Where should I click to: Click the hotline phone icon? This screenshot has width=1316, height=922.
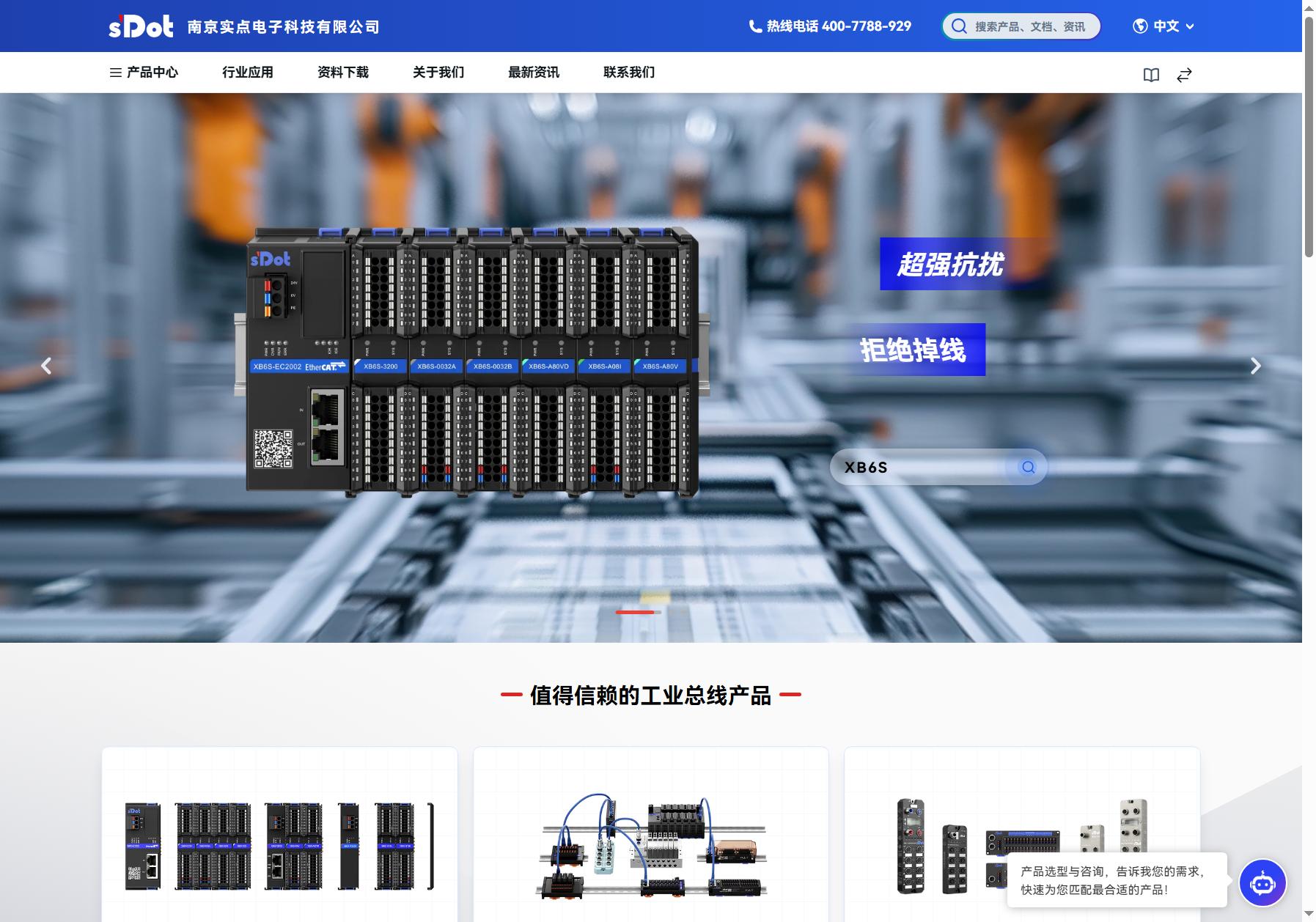[755, 26]
